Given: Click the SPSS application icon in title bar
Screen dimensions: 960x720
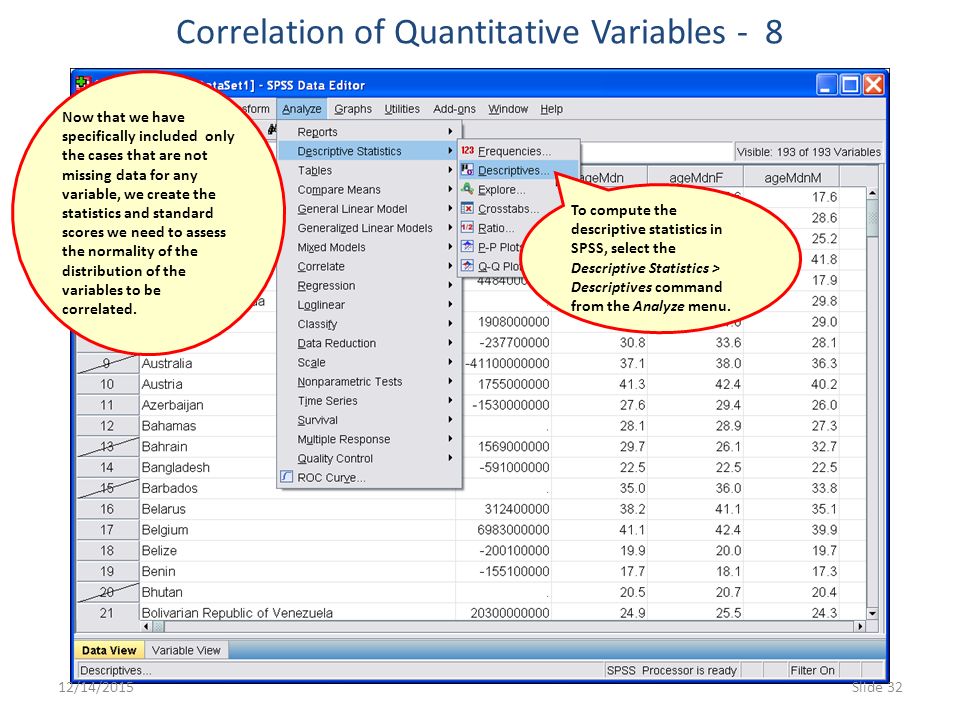Looking at the screenshot, I should (x=83, y=83).
